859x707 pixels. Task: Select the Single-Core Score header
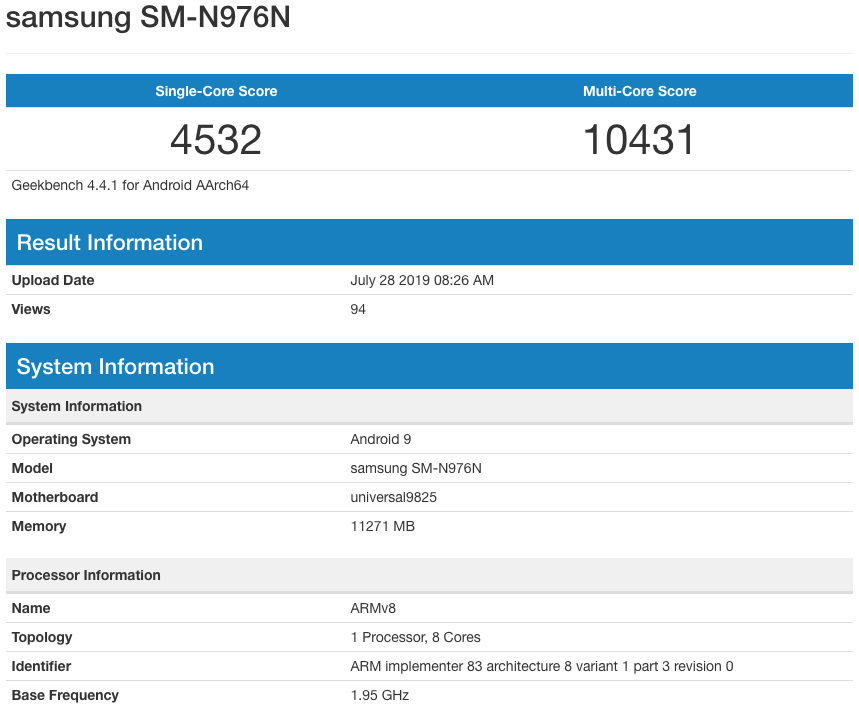coord(216,91)
